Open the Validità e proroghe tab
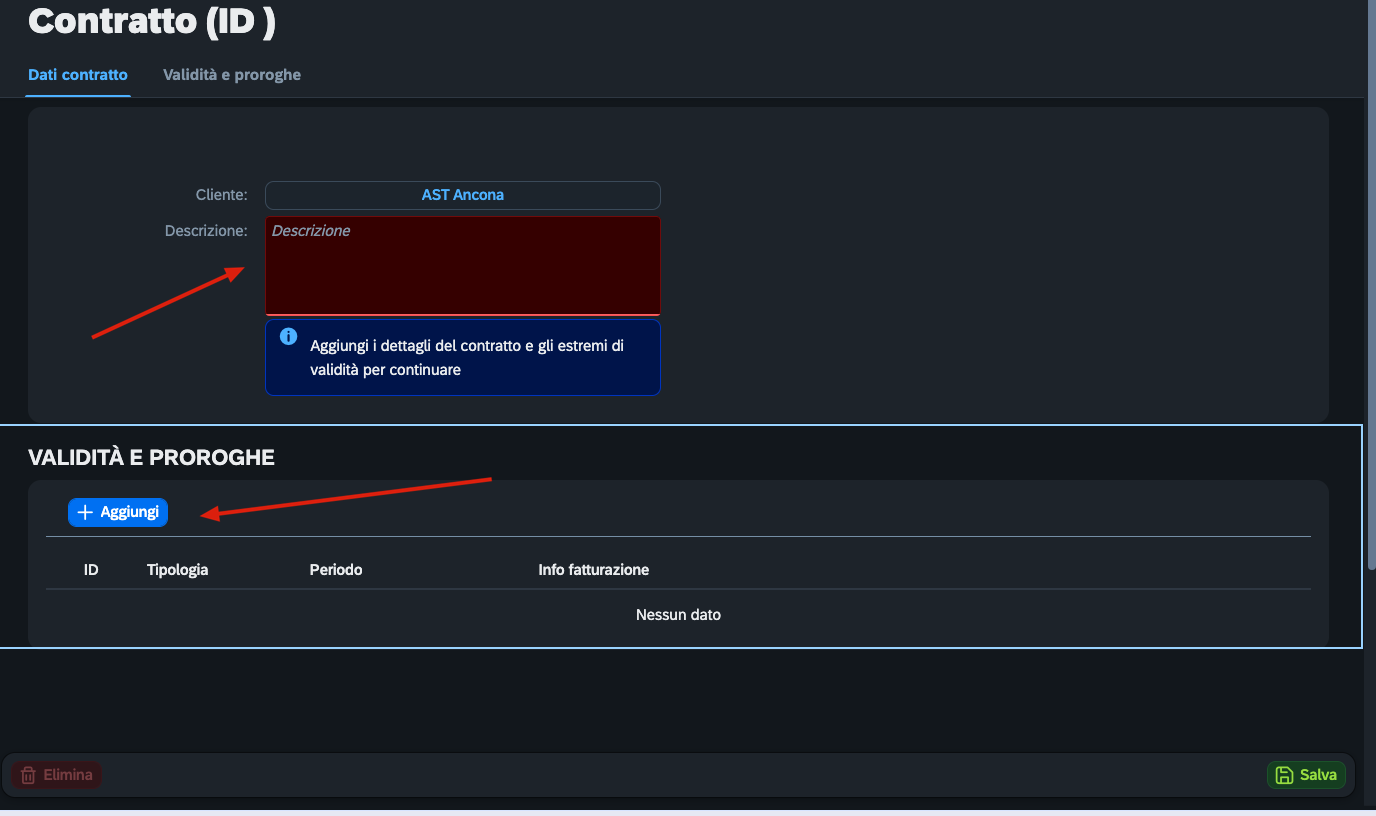1376x816 pixels. [x=232, y=75]
